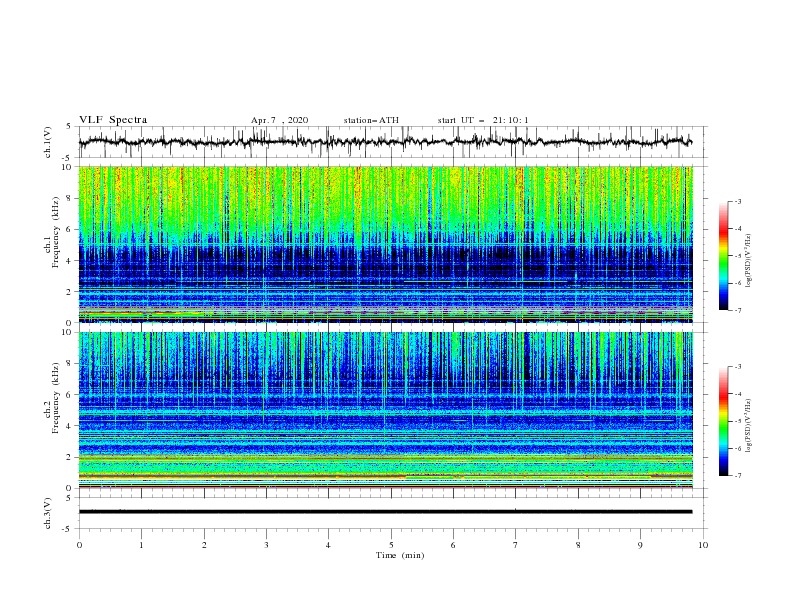Image resolution: width=792 pixels, height=612 pixels.
Task: Click the "Time (min)" axis label
Action: tap(400, 555)
